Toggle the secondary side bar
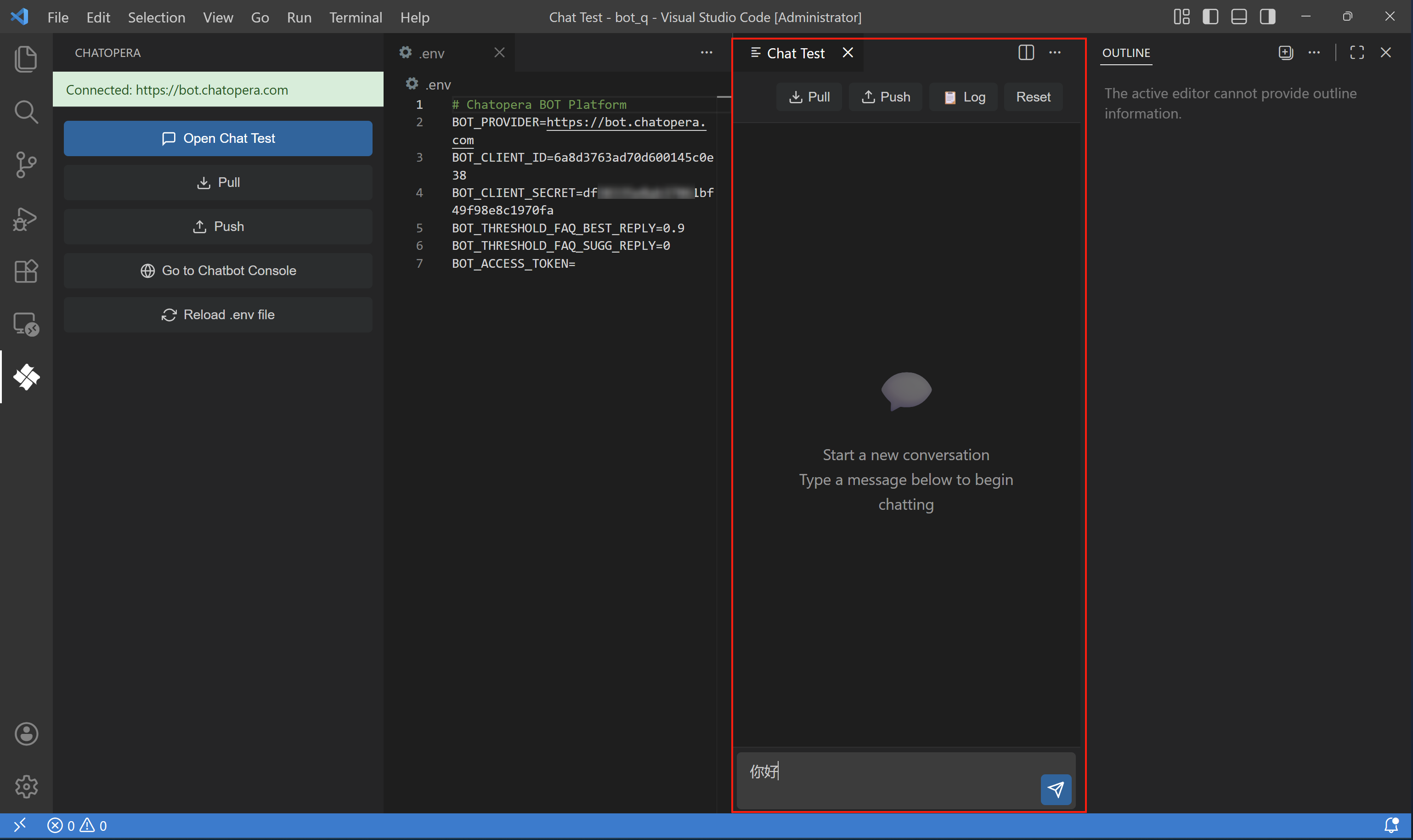 click(1267, 17)
